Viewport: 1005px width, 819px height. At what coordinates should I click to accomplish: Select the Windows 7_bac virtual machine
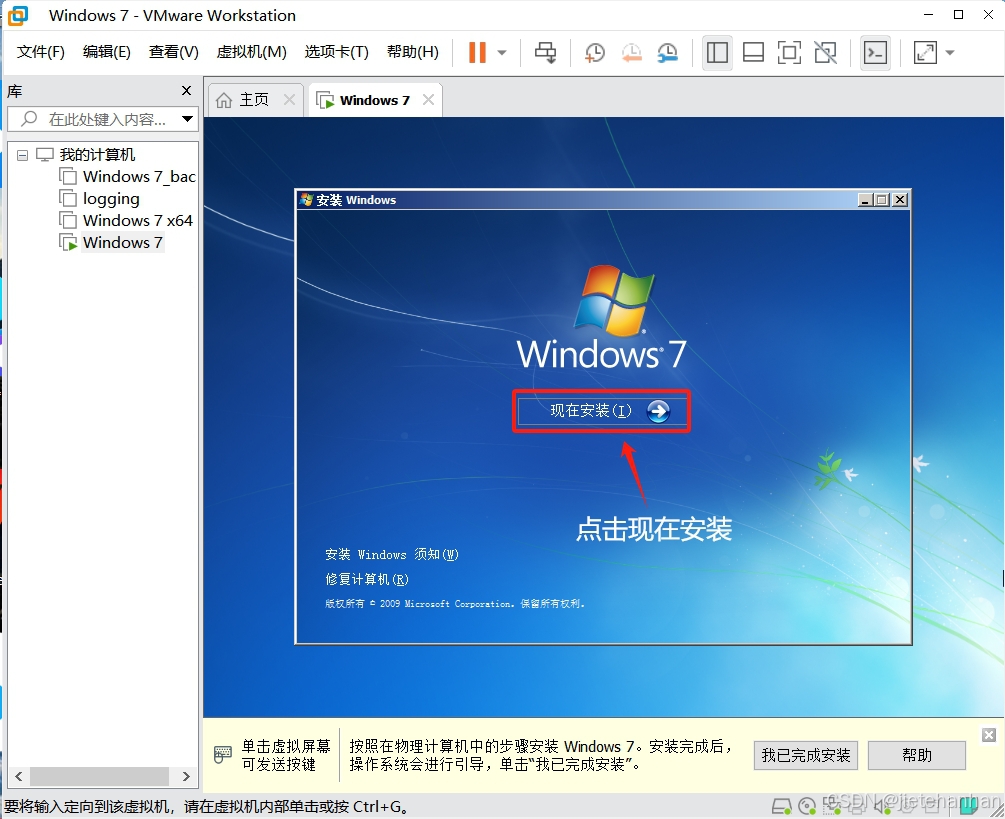[x=138, y=176]
